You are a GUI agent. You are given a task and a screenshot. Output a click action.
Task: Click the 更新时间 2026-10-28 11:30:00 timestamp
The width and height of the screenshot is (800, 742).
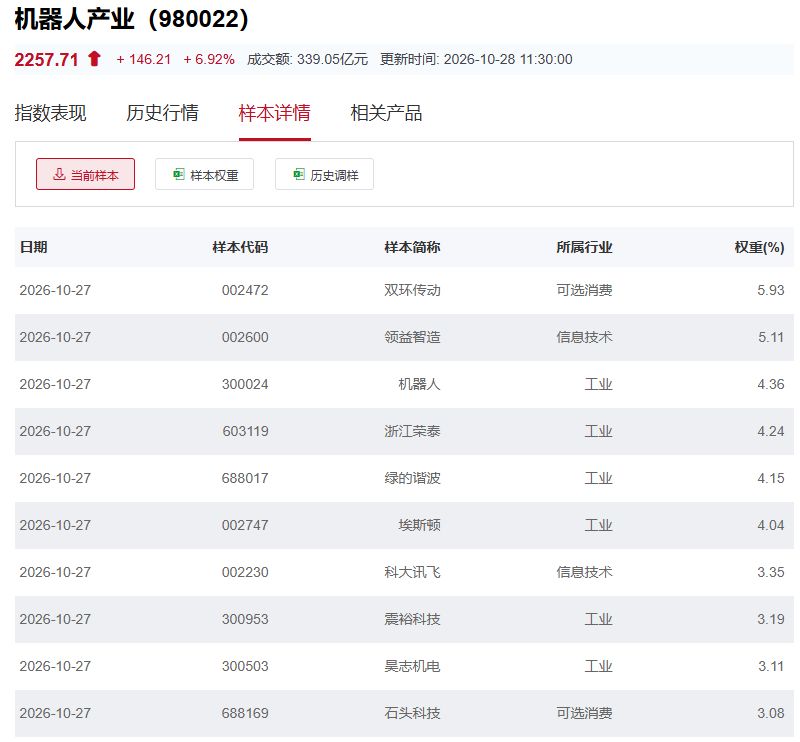476,59
